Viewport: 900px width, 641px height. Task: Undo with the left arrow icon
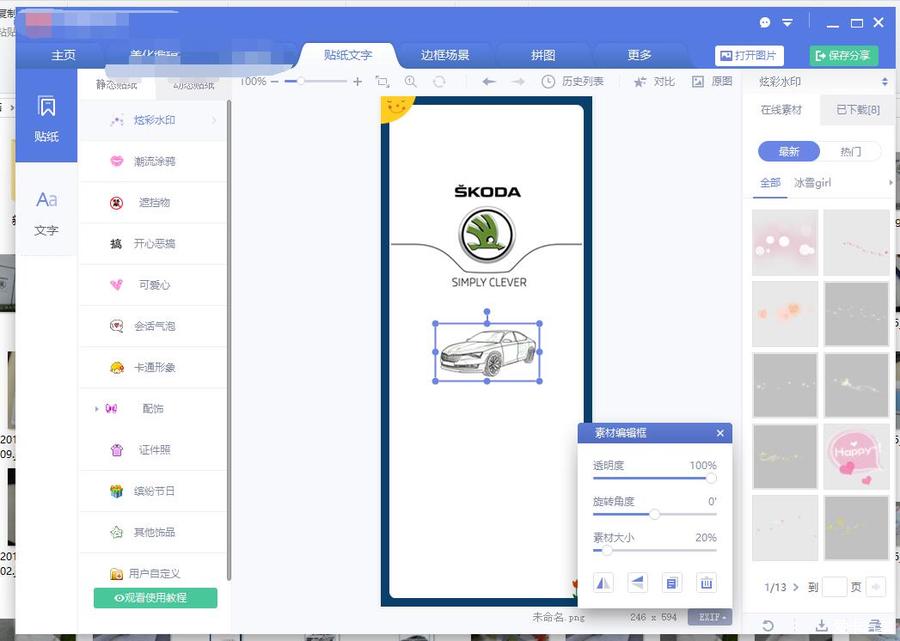[489, 82]
